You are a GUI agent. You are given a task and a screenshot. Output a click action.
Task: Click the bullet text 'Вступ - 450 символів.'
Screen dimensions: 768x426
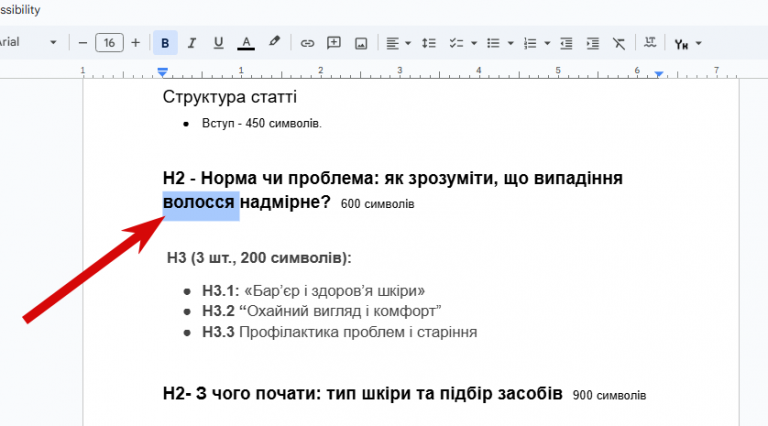pos(262,123)
